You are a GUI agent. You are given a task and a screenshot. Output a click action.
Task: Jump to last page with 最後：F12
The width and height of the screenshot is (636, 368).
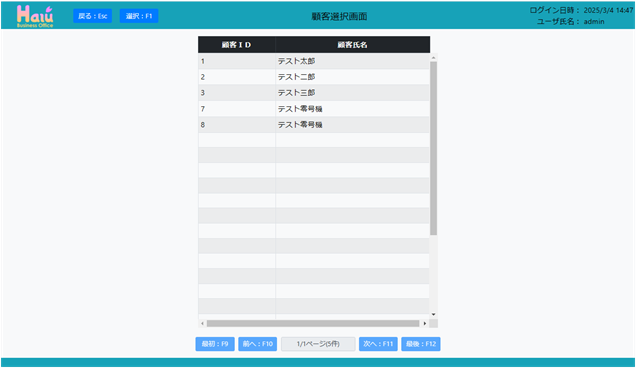click(x=421, y=344)
